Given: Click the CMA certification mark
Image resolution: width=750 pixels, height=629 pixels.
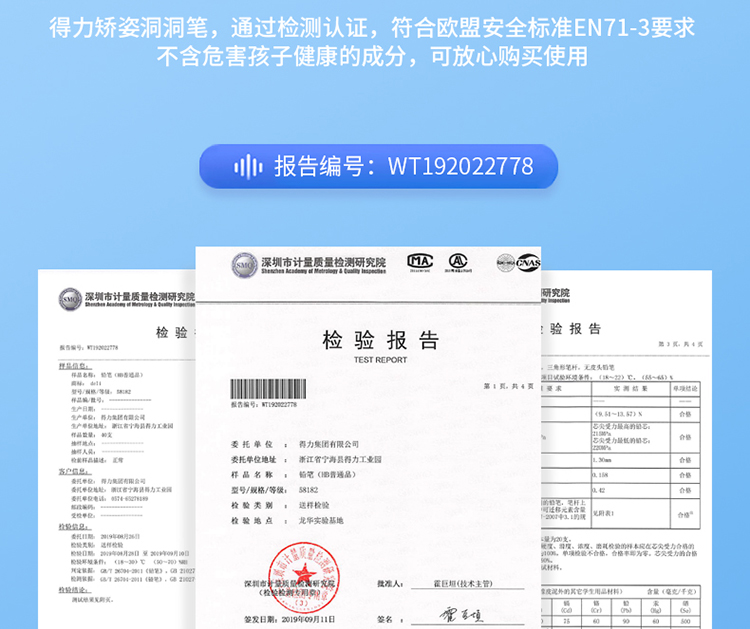Looking at the screenshot, I should pyautogui.click(x=420, y=262).
